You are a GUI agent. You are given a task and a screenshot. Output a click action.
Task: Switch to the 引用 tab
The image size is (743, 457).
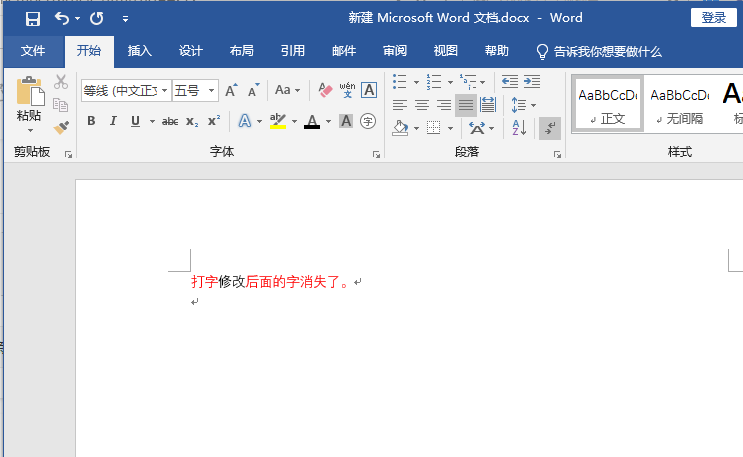coord(292,51)
